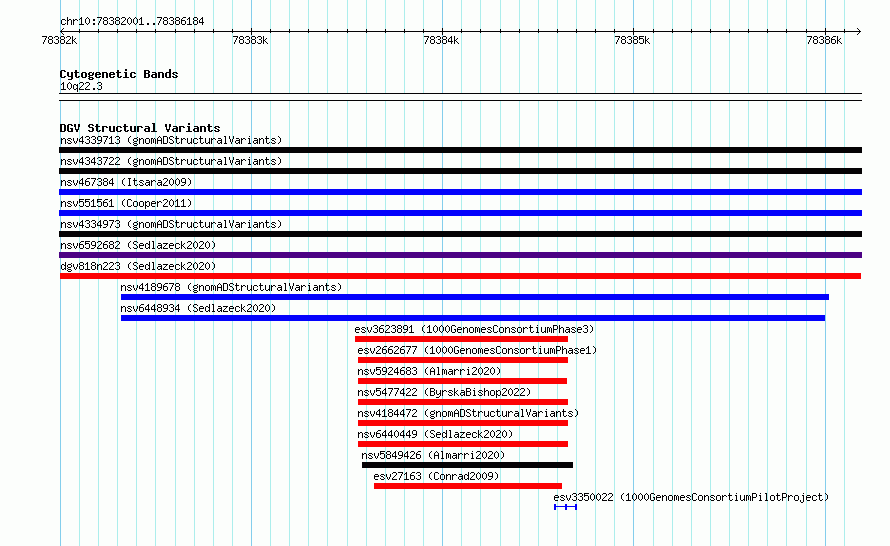The height and width of the screenshot is (546, 890).
Task: Open the nsv4343722 gnomADStructuralVariants label
Action: coord(171,161)
